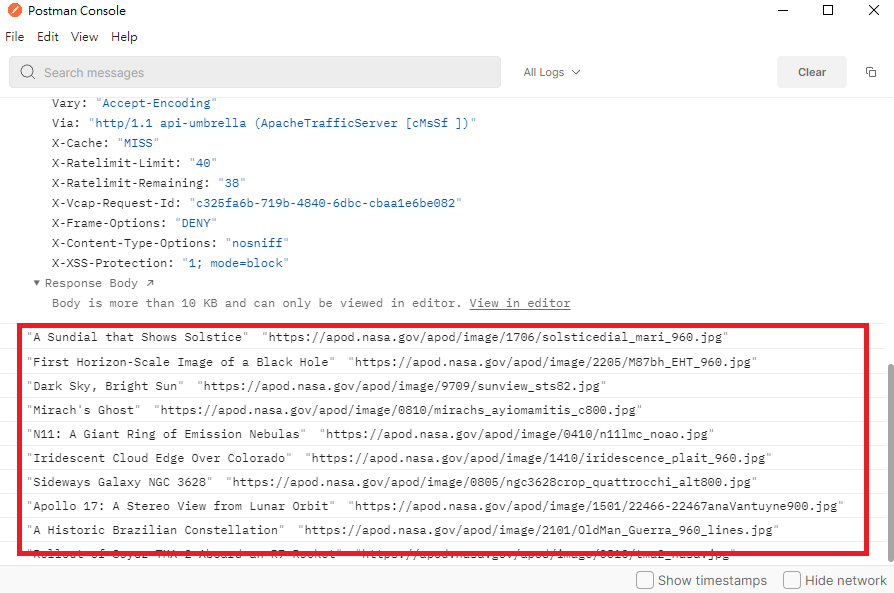Open the Help menu

[x=124, y=36]
